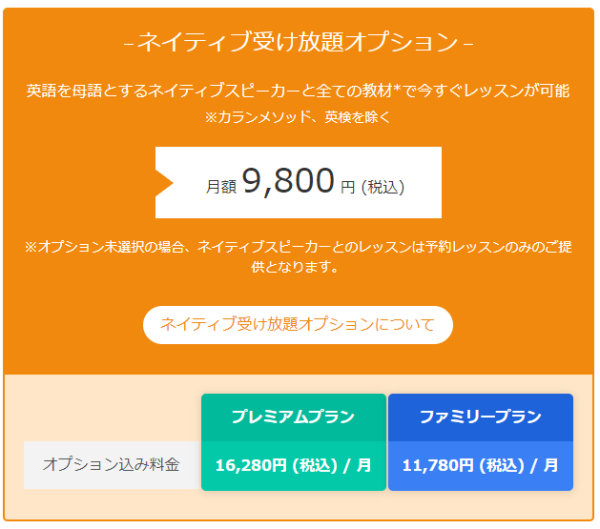Click the 9,800 monthly price figure
The width and height of the screenshot is (600, 529).
[289, 181]
